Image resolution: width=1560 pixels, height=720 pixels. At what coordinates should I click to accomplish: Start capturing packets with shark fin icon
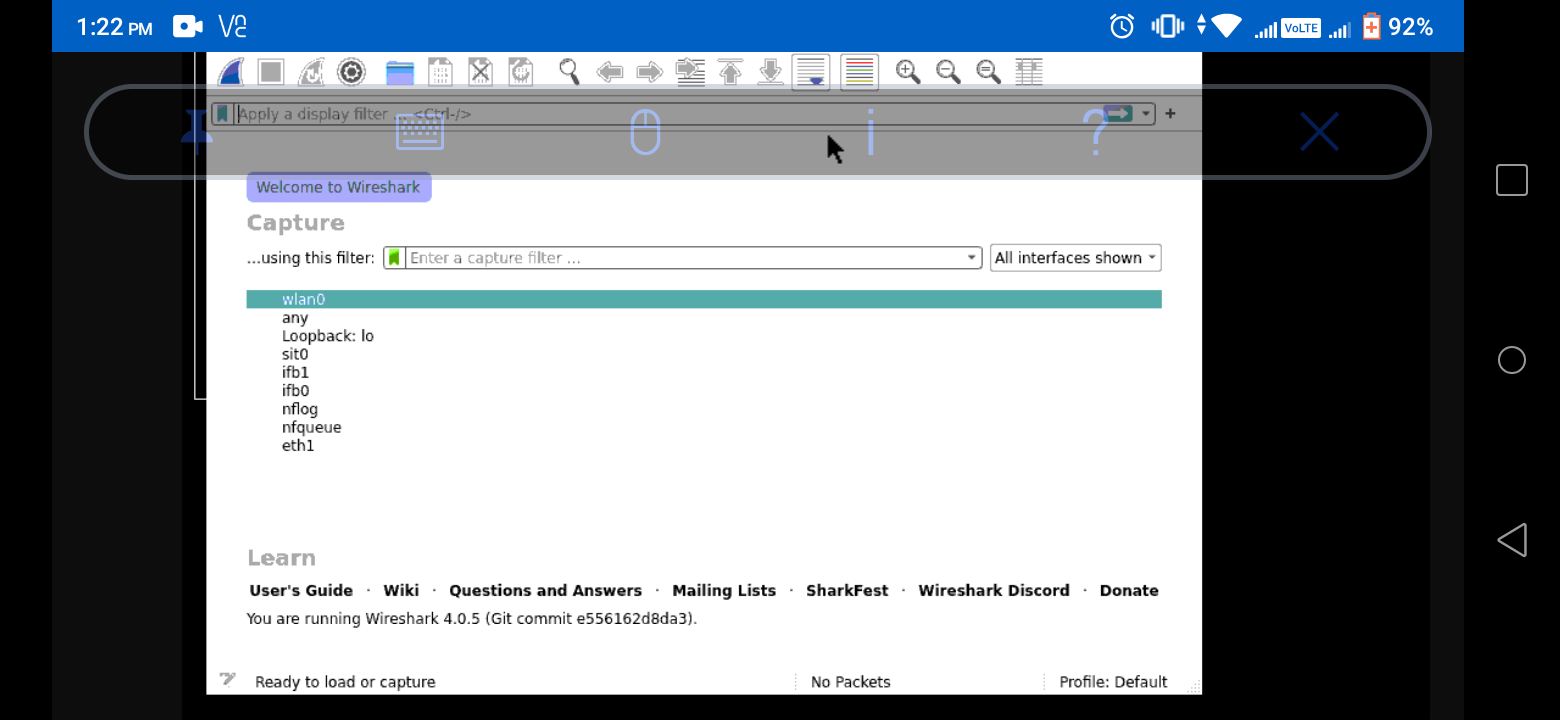coord(231,72)
